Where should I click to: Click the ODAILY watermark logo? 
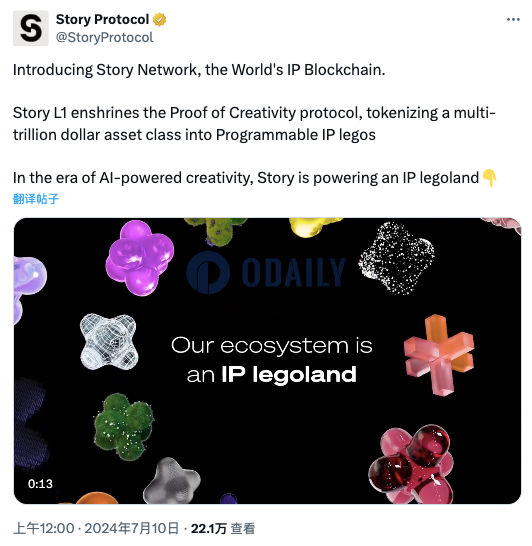click(x=266, y=273)
